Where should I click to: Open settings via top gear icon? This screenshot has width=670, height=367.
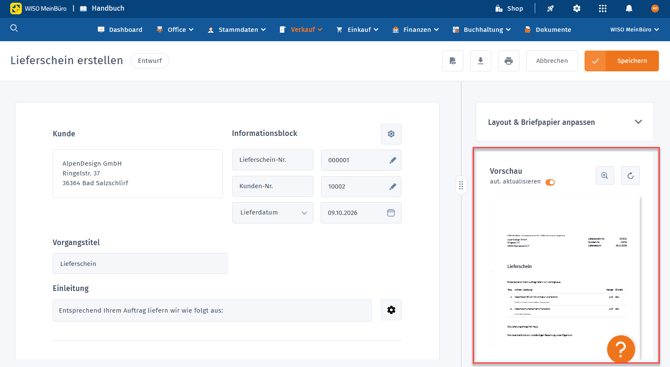576,9
